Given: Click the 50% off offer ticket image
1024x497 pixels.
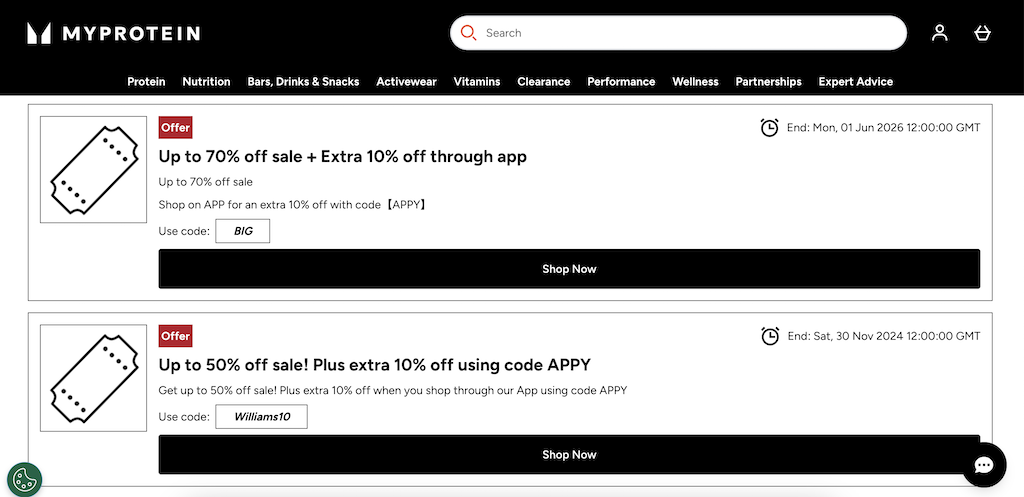Looking at the screenshot, I should [x=93, y=377].
